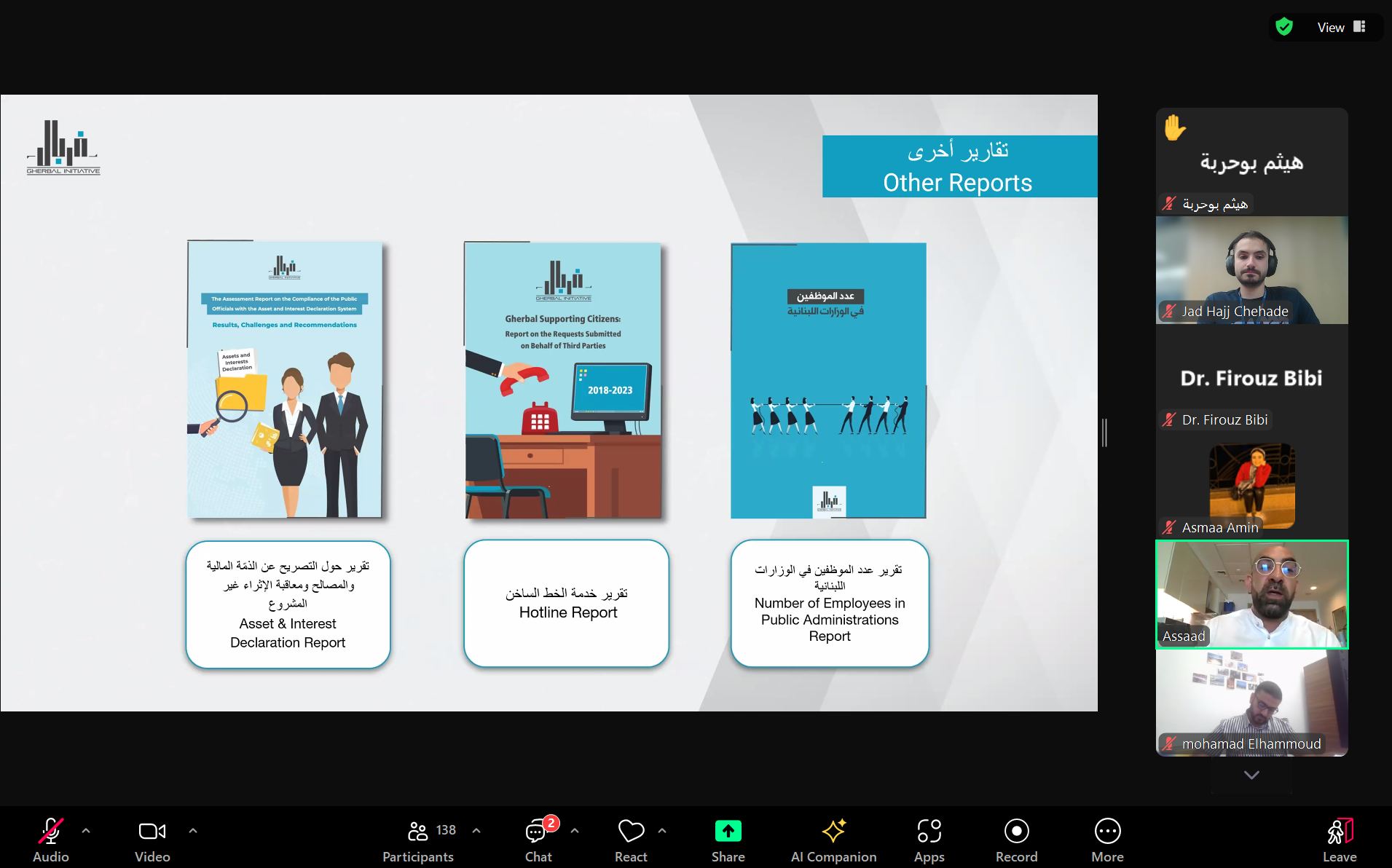Unmute the microphone Audio button
This screenshot has width=1392, height=868.
pos(51,831)
